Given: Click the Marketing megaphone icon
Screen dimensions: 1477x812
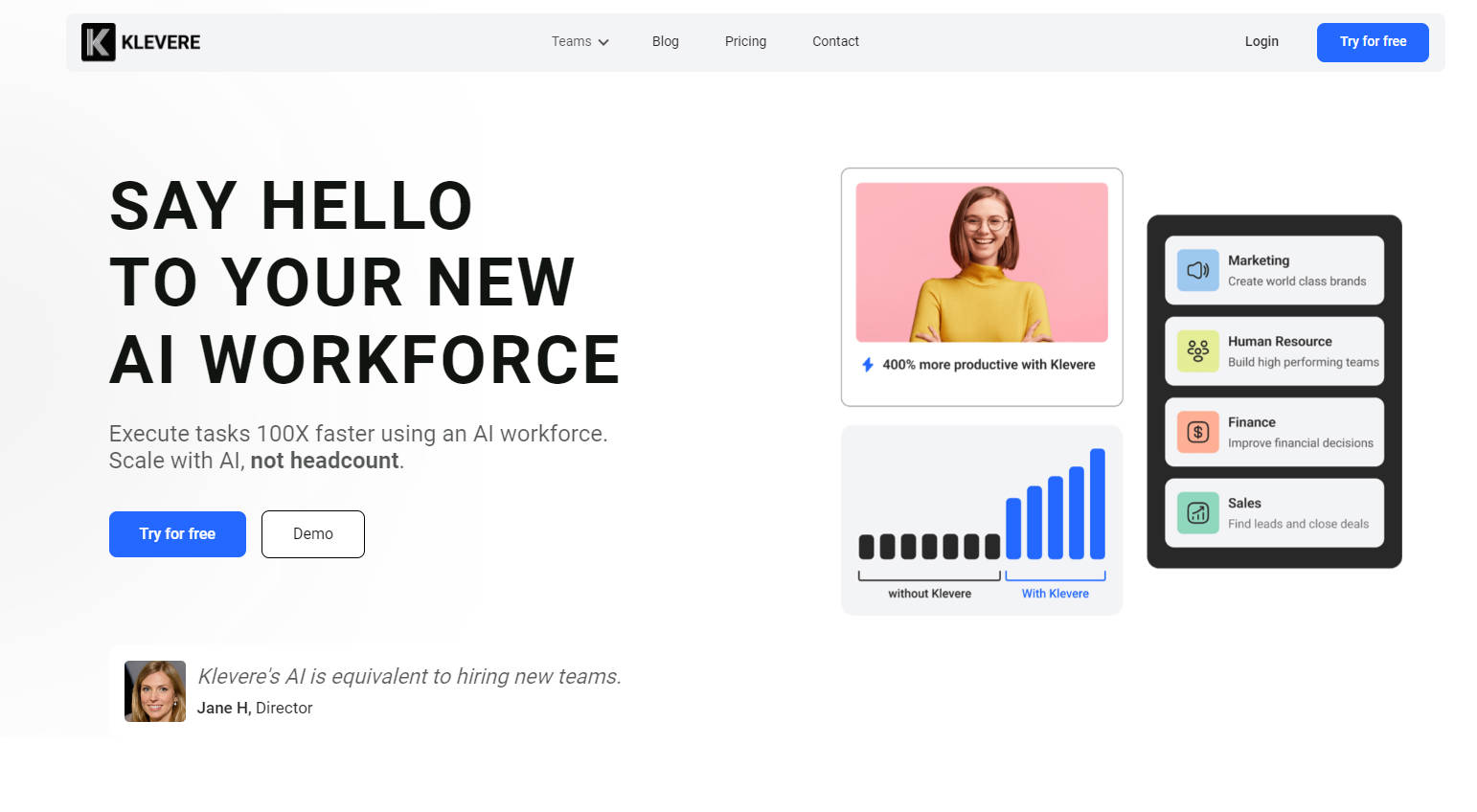Looking at the screenshot, I should (x=1197, y=270).
